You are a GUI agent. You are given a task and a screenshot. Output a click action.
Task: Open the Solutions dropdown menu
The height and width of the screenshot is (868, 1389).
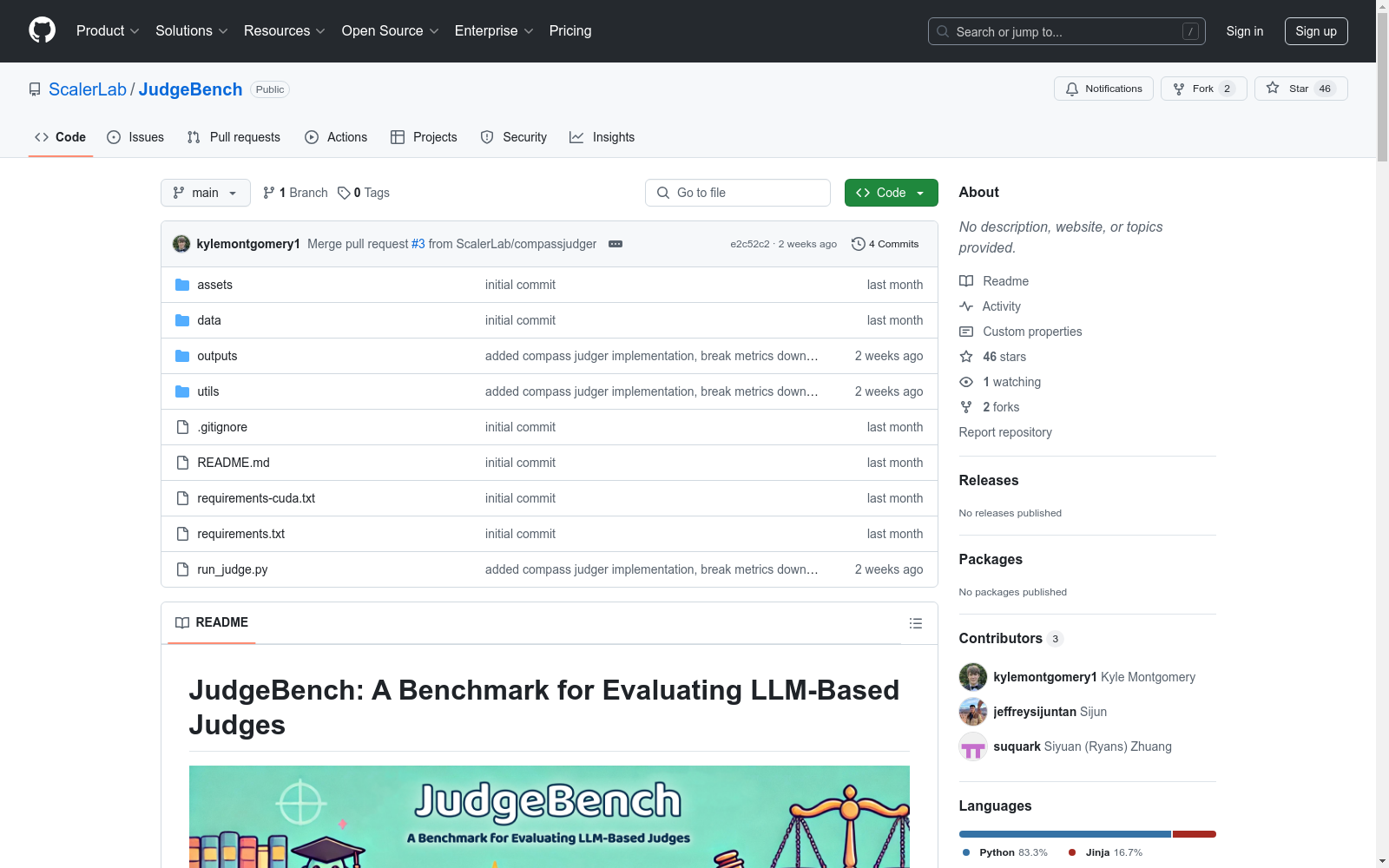(x=192, y=31)
